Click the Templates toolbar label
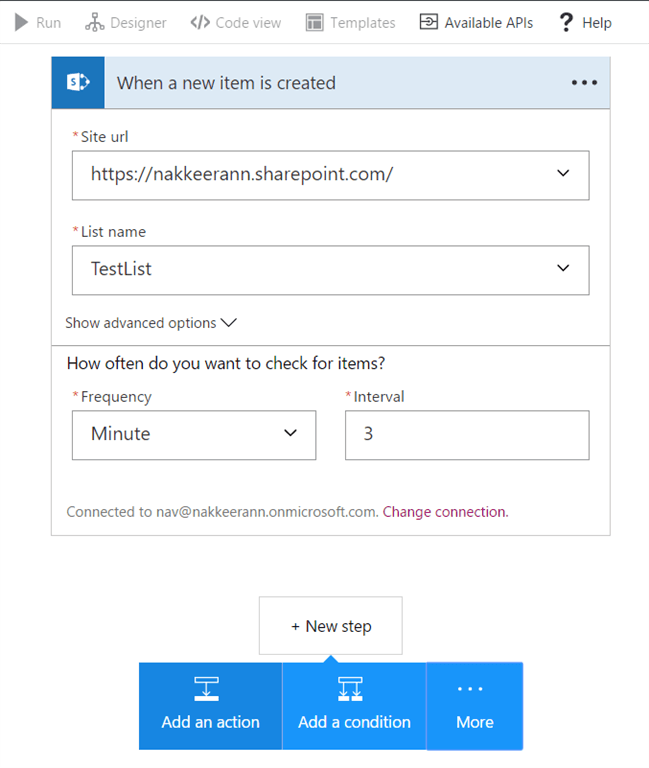649x768 pixels. pos(362,22)
